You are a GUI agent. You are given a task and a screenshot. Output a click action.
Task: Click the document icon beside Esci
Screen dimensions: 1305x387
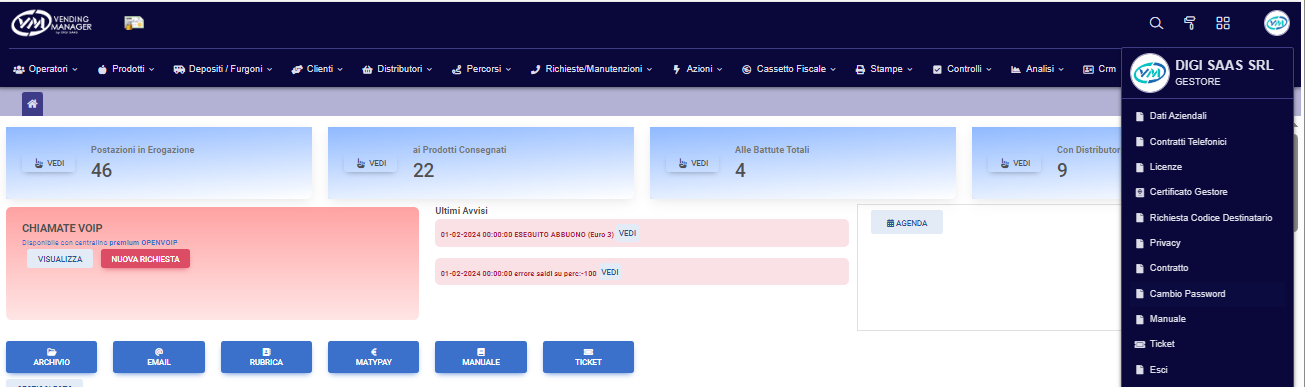1139,369
